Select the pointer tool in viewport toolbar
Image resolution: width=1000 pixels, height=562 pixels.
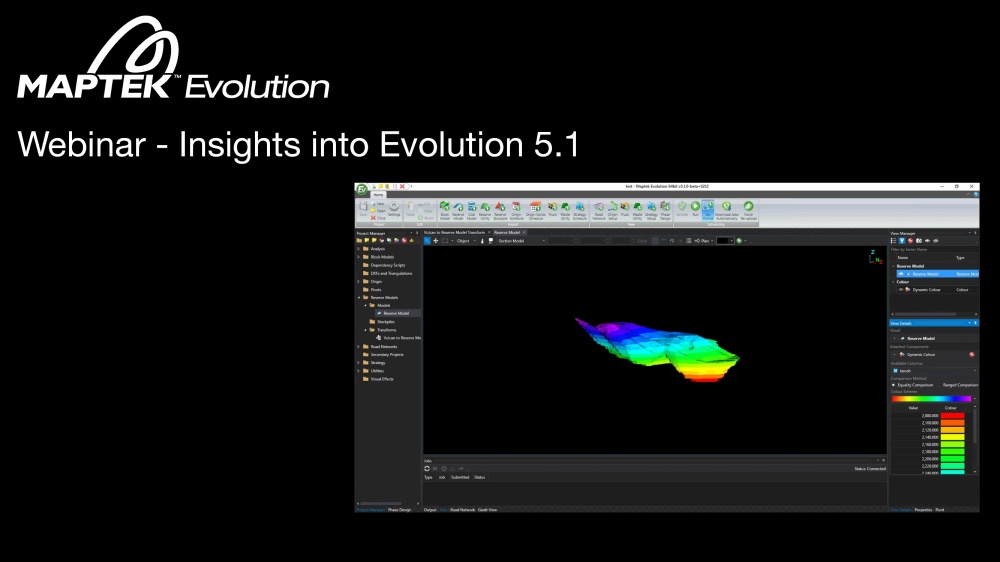tap(427, 240)
